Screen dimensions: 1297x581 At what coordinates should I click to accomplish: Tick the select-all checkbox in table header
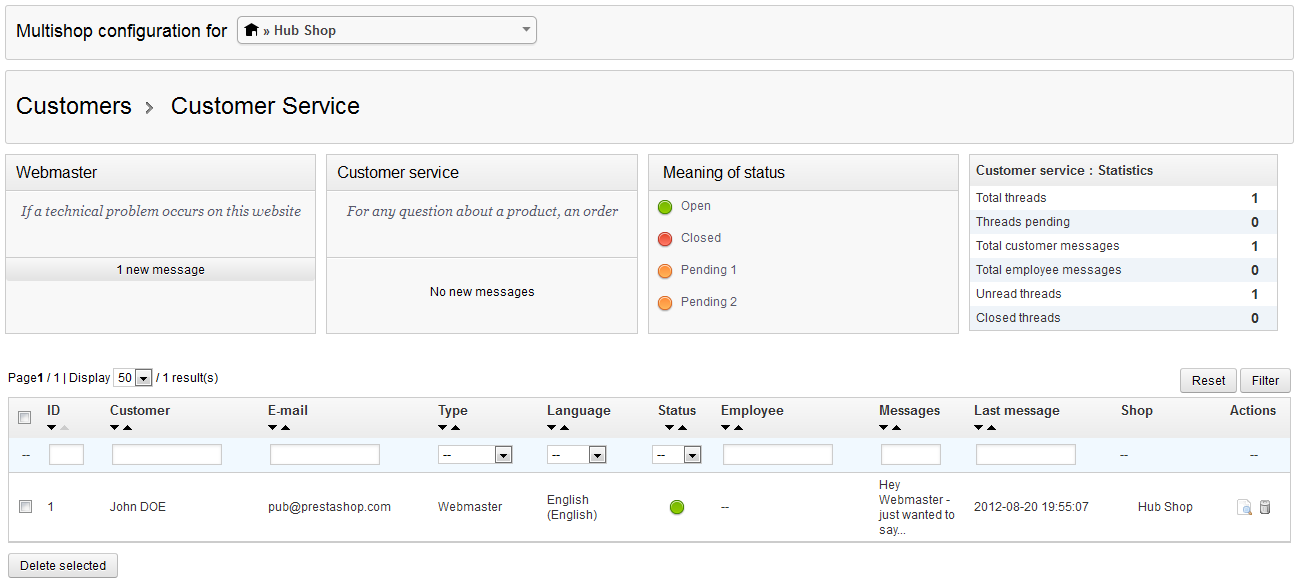(x=25, y=417)
